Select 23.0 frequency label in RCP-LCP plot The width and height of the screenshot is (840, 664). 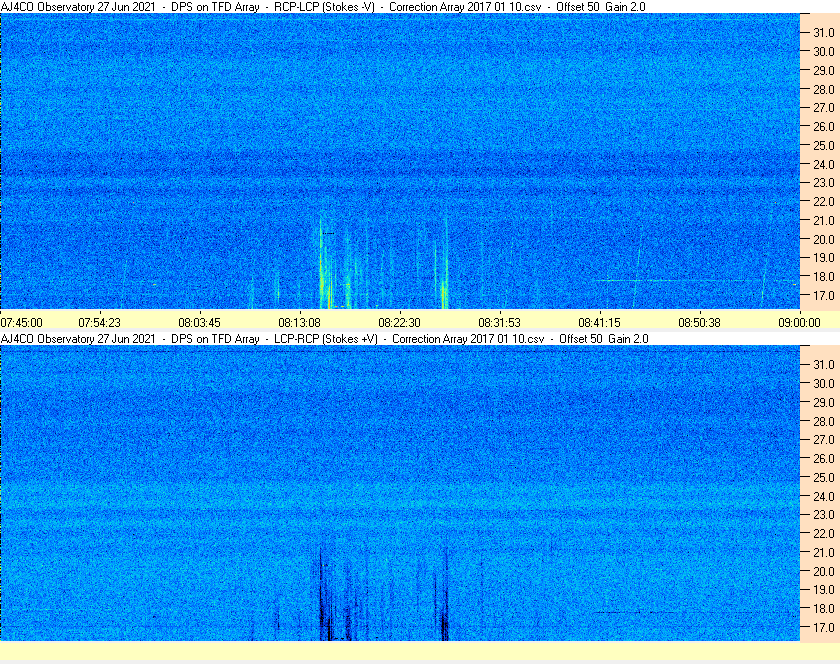click(824, 183)
